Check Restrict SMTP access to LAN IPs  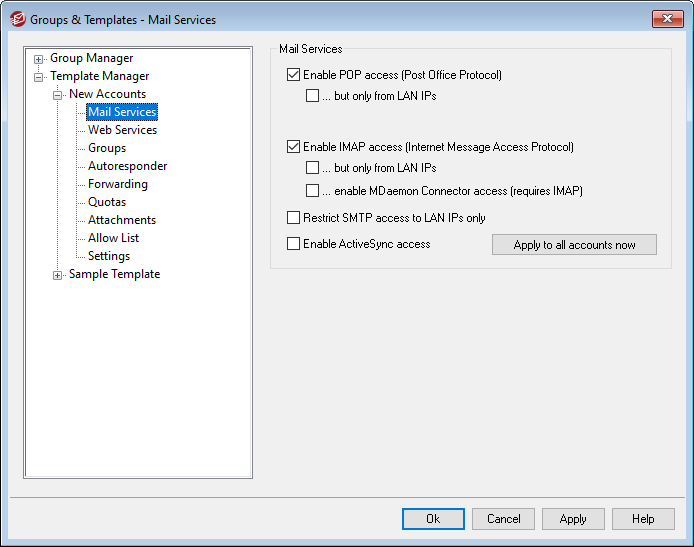(293, 218)
